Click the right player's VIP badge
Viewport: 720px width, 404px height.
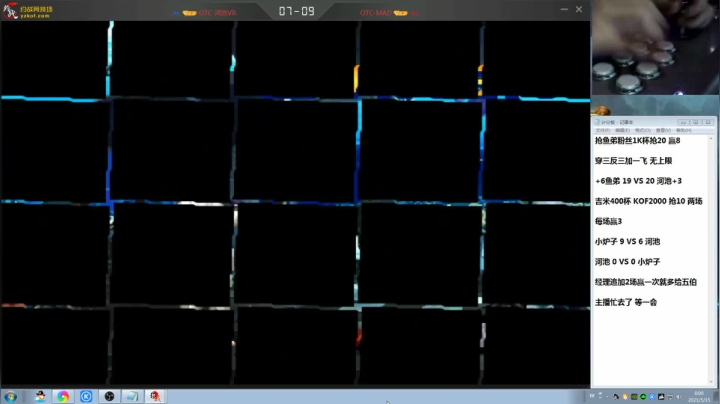[400, 13]
